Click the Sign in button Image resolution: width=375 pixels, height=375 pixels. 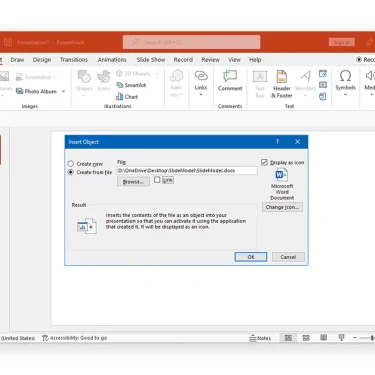point(342,42)
